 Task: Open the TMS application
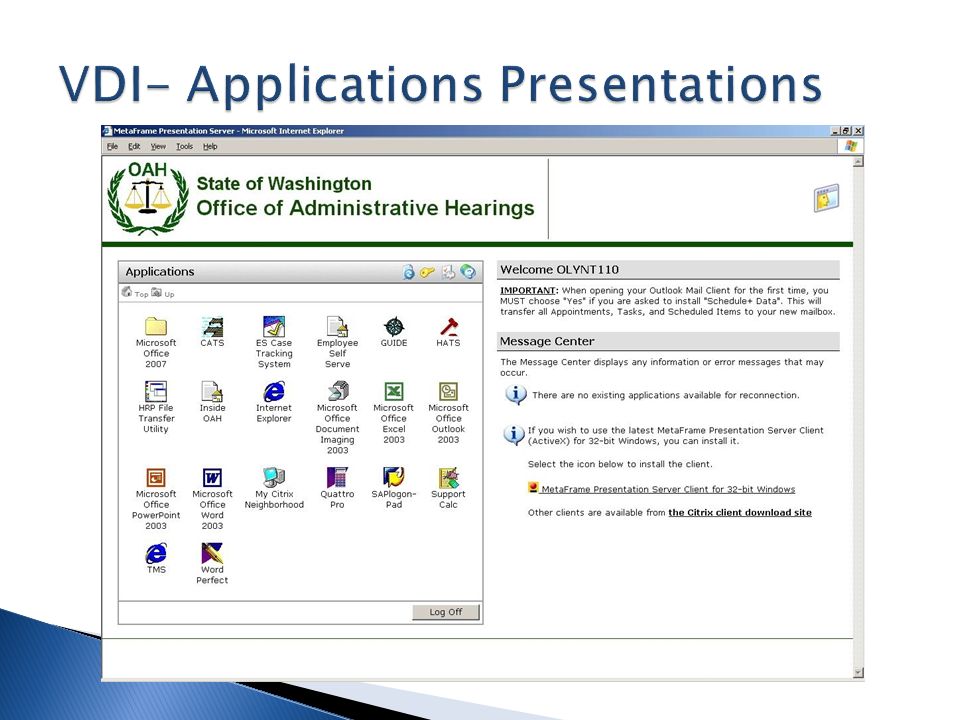(x=156, y=553)
